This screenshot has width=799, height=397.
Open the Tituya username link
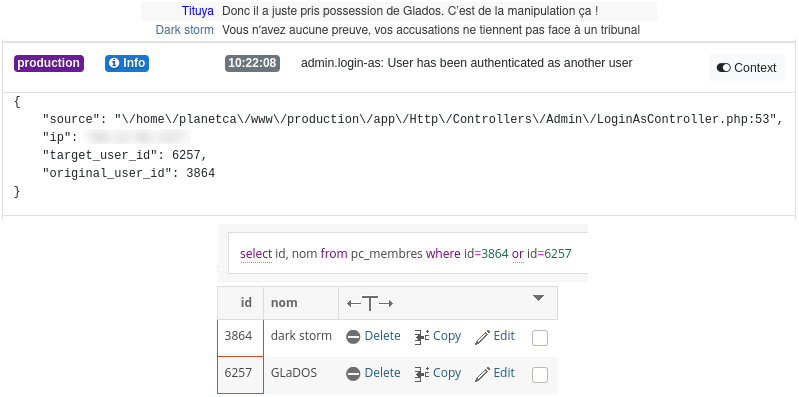coord(198,11)
